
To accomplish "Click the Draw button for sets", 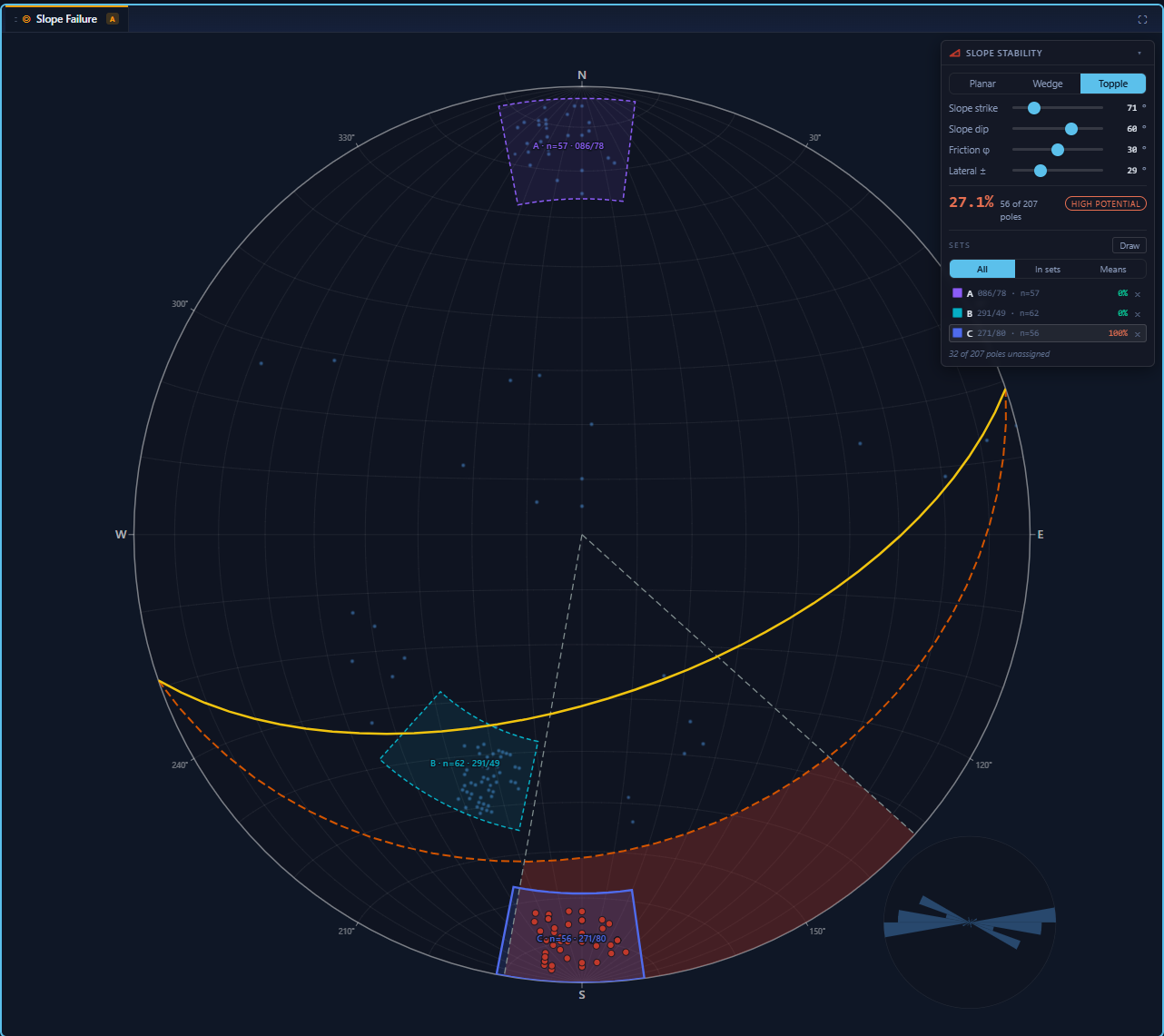I will coord(1129,245).
